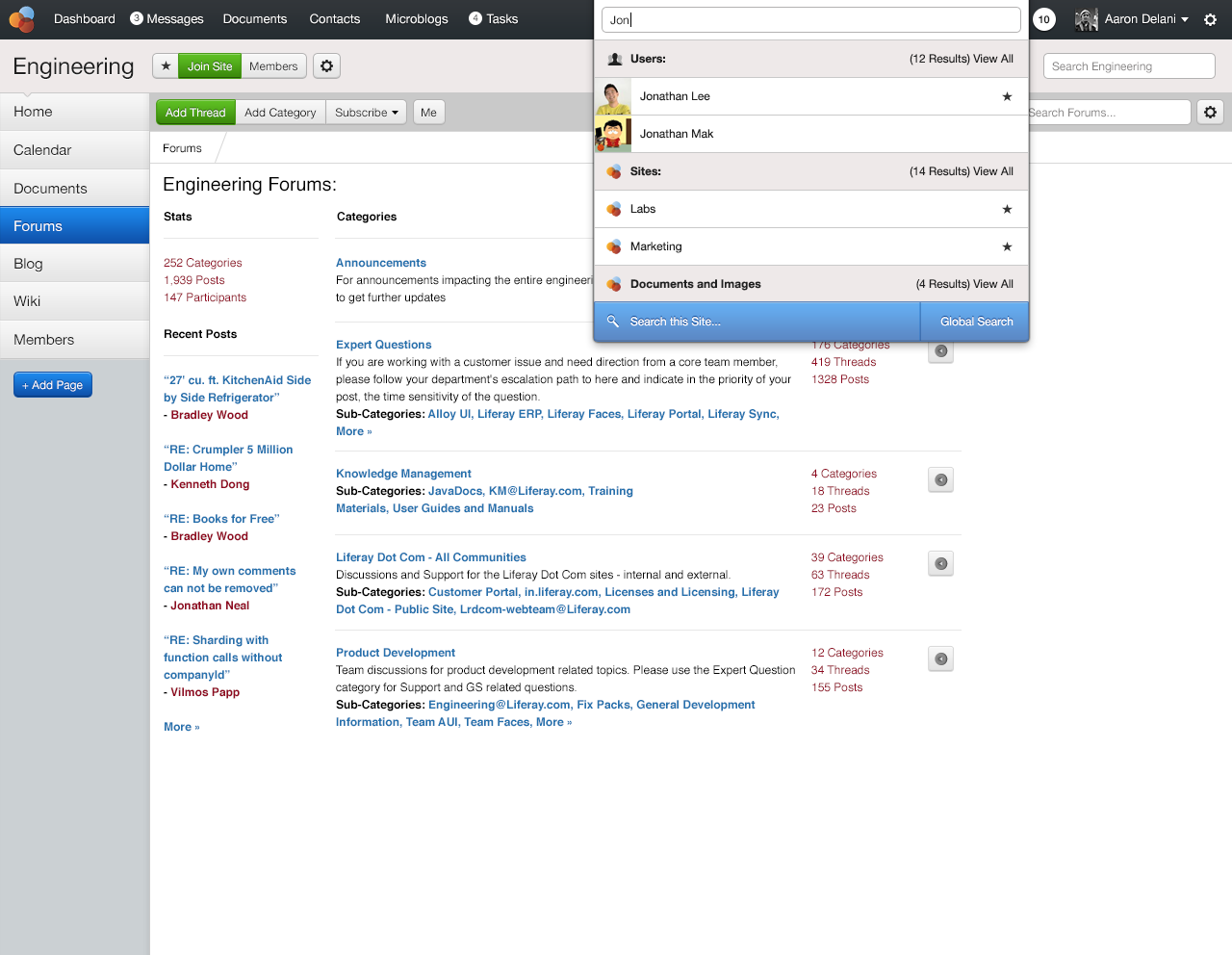Click the Labs site icon

coord(614,209)
